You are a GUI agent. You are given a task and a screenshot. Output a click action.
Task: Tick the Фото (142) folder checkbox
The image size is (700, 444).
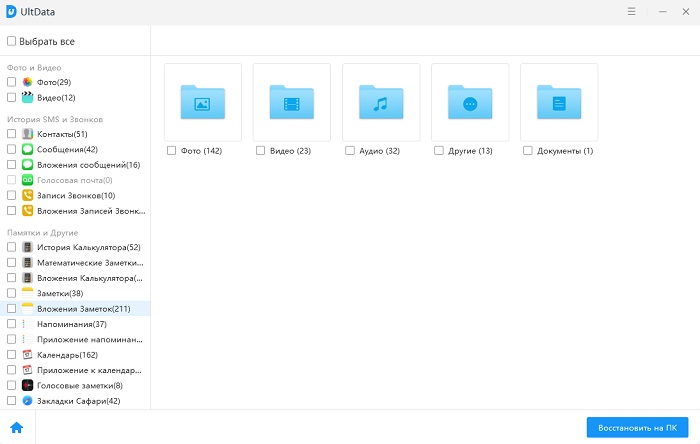171,151
